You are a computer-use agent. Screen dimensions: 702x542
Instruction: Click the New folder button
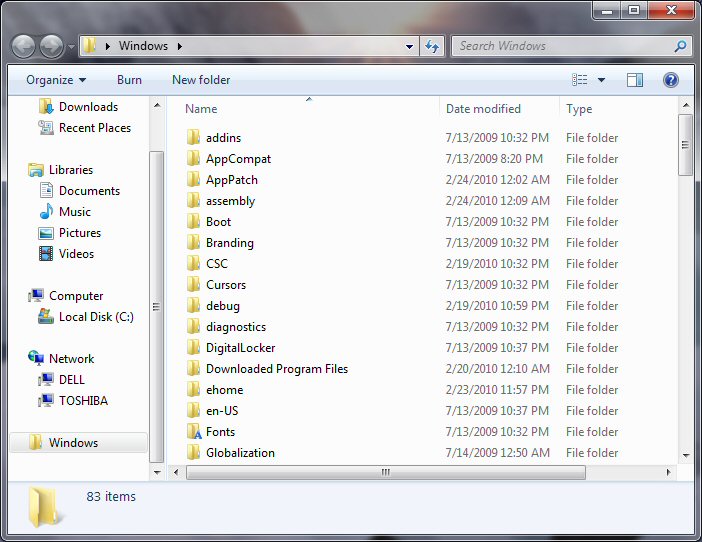(x=201, y=80)
